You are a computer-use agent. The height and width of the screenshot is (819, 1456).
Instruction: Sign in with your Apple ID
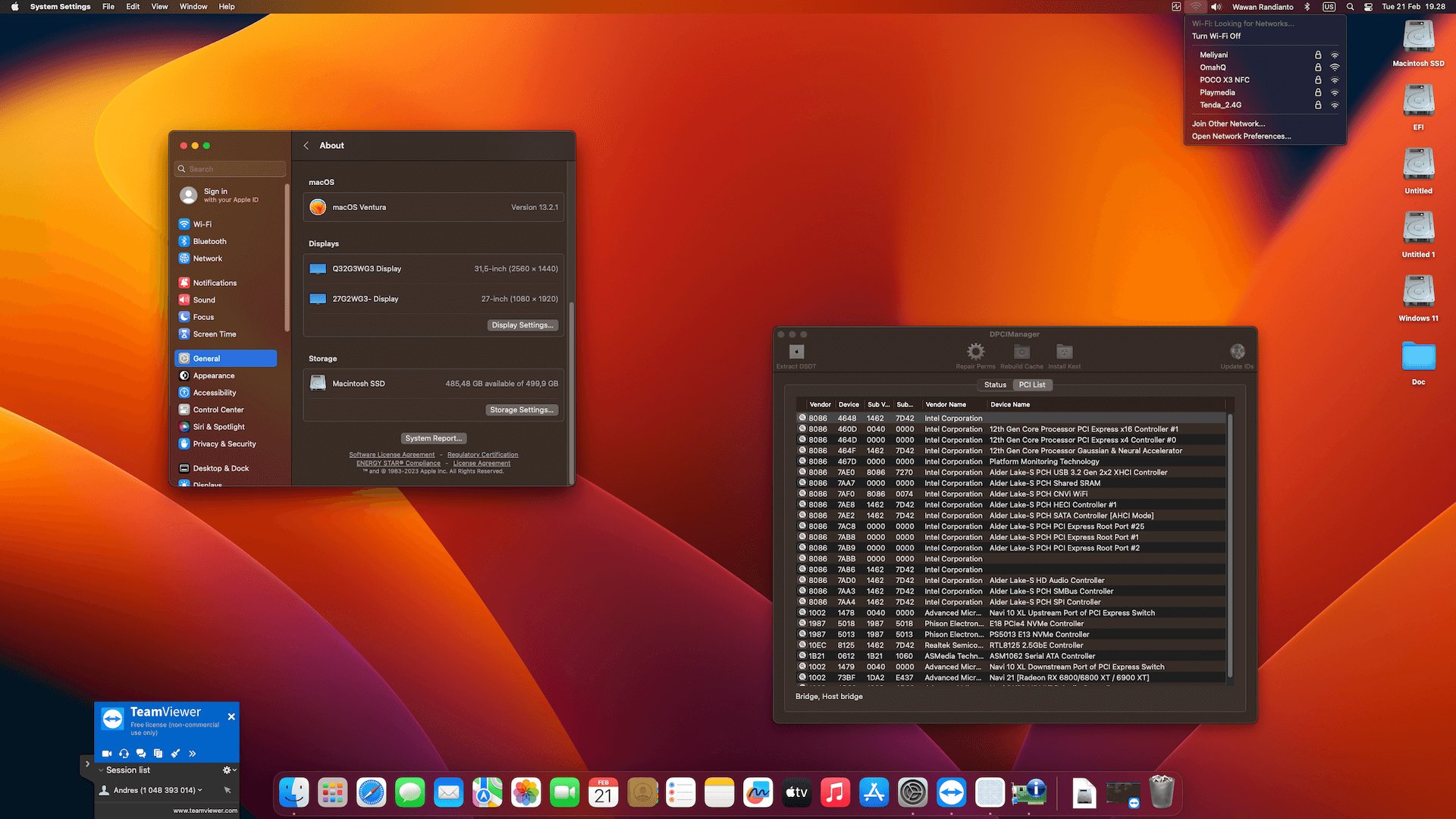(x=227, y=196)
